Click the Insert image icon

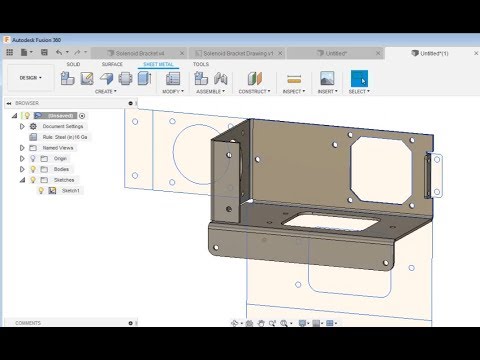tap(327, 79)
